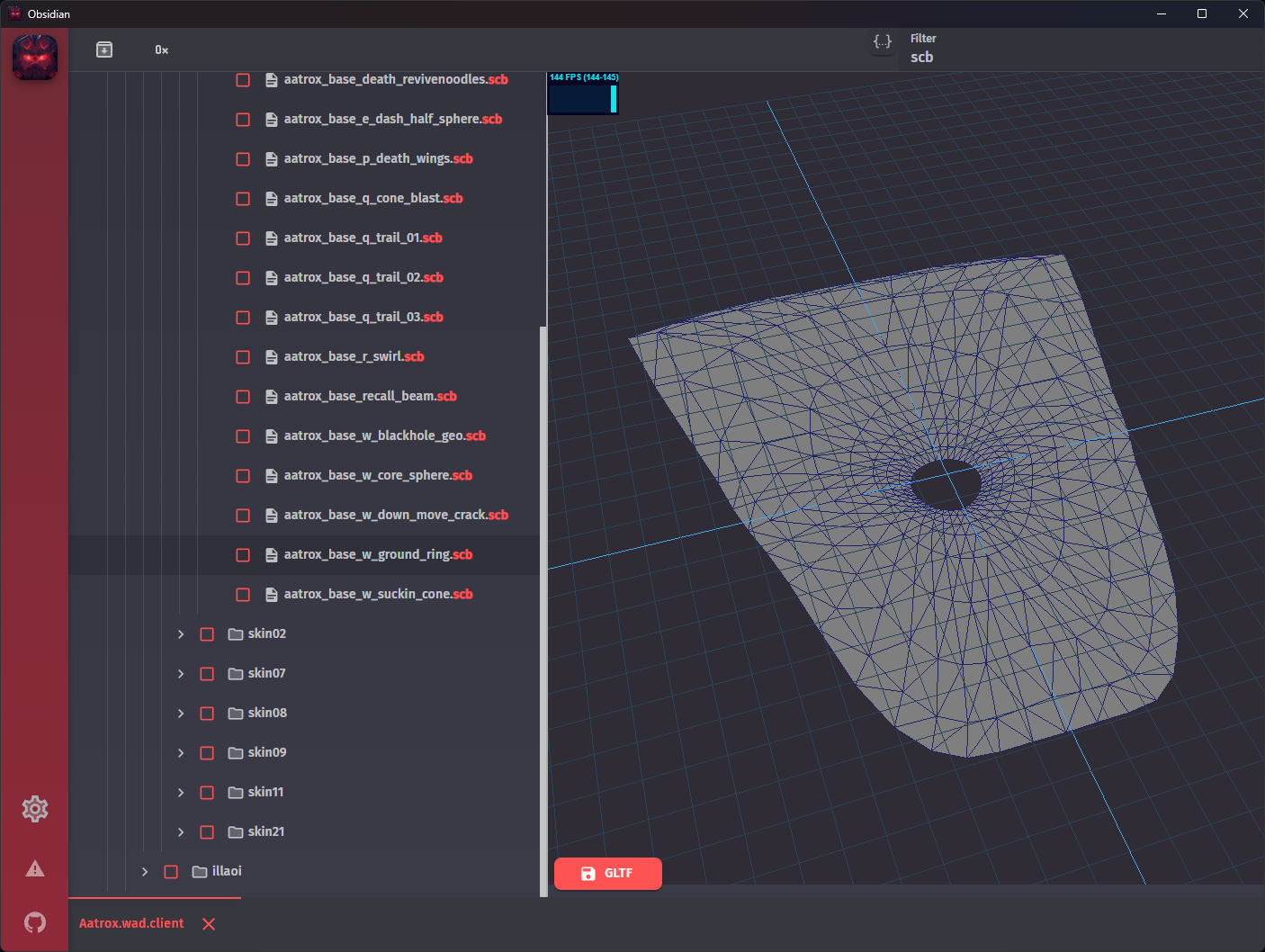Switch to the Aatrox.wad.client tab
The image size is (1265, 952).
coord(131,923)
